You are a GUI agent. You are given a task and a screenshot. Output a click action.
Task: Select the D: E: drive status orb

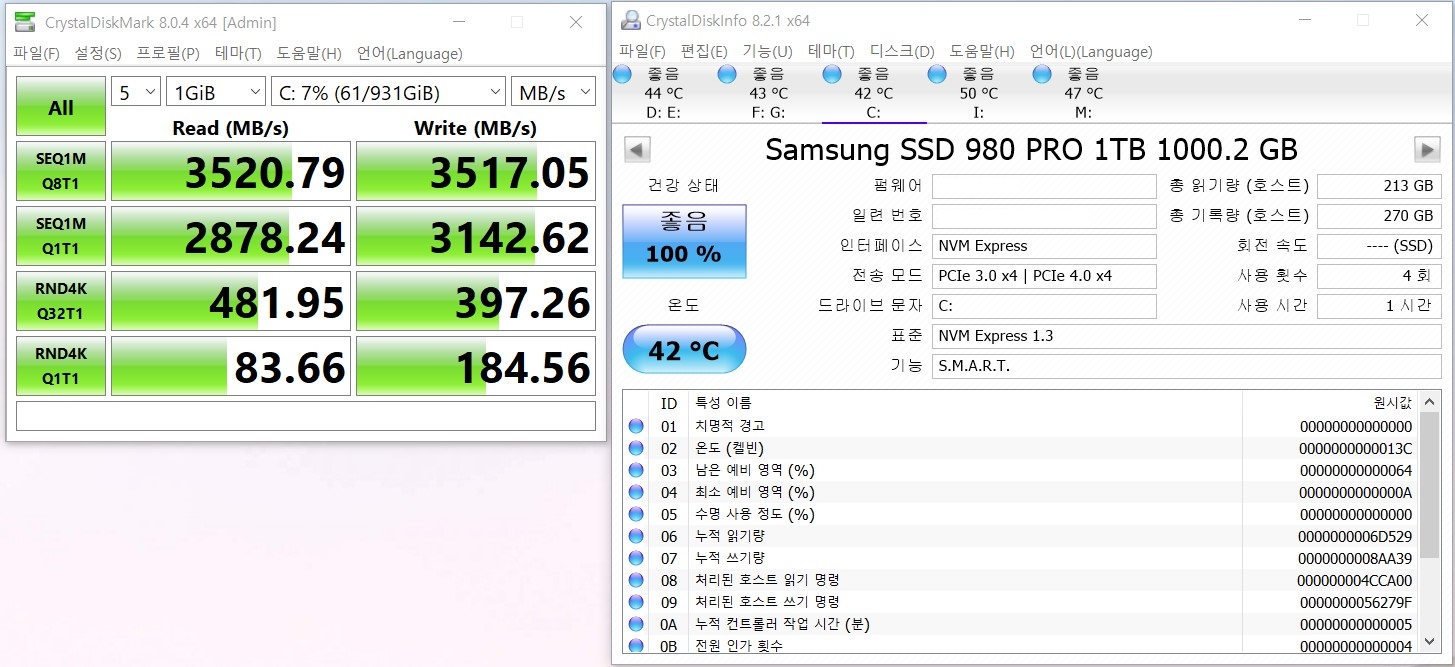point(622,74)
